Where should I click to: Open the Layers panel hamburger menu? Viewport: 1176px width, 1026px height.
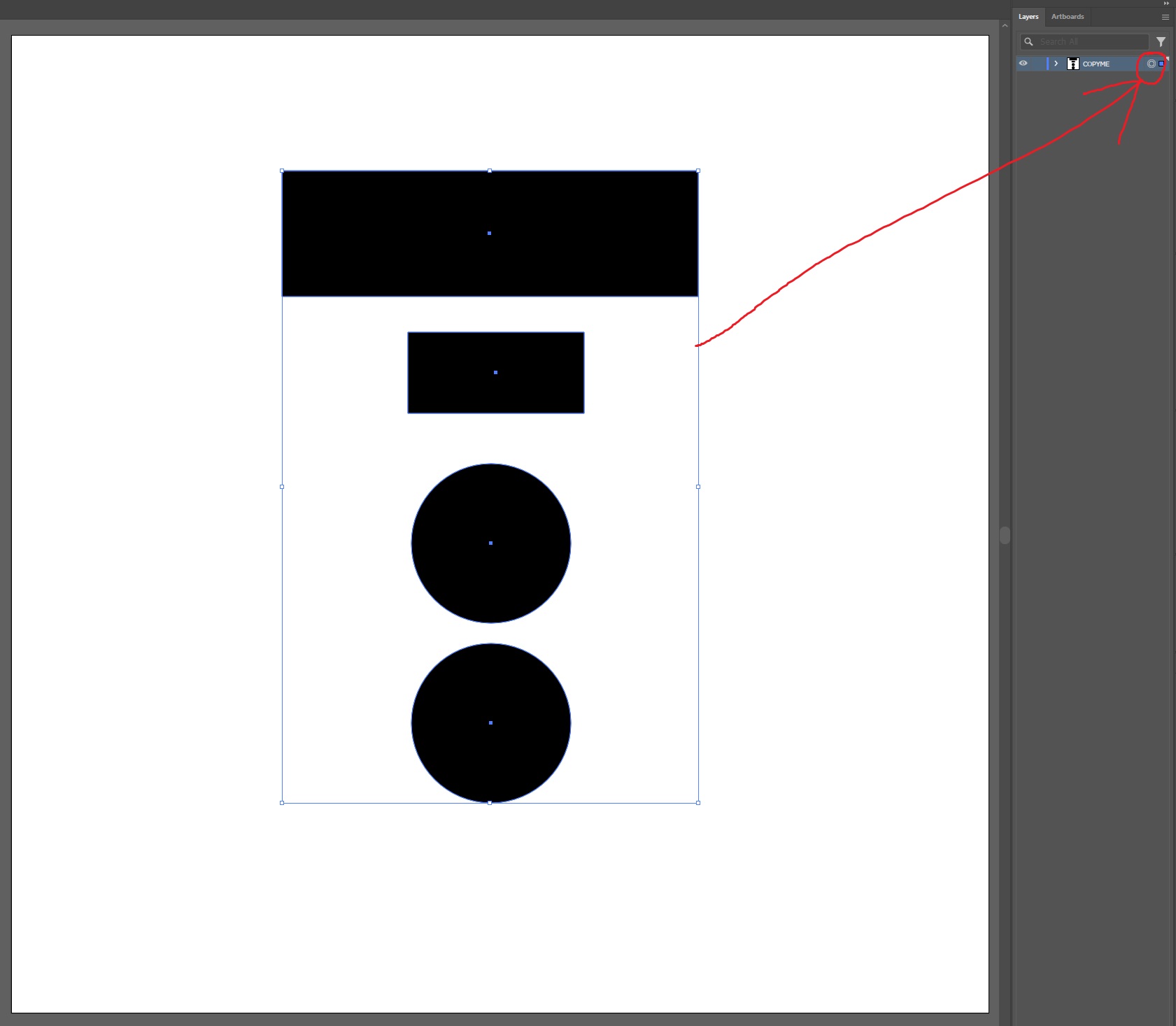[x=1166, y=17]
